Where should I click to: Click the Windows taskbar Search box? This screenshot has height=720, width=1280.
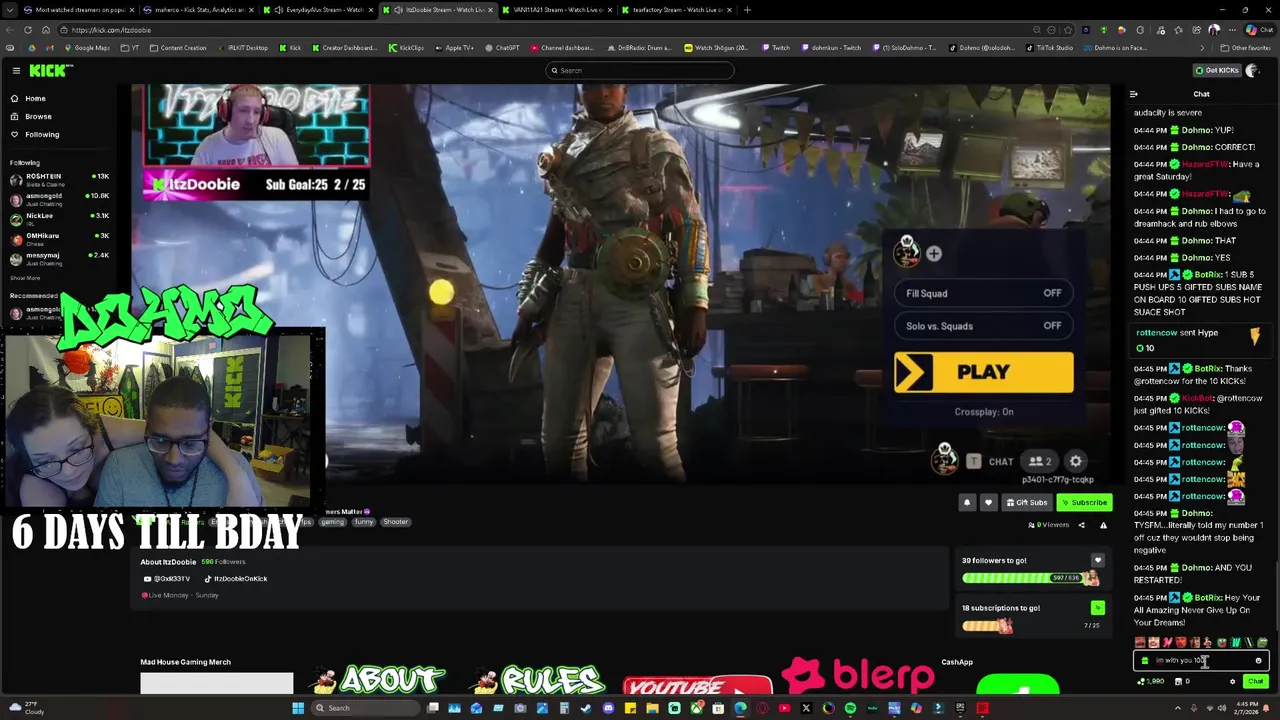click(x=365, y=708)
